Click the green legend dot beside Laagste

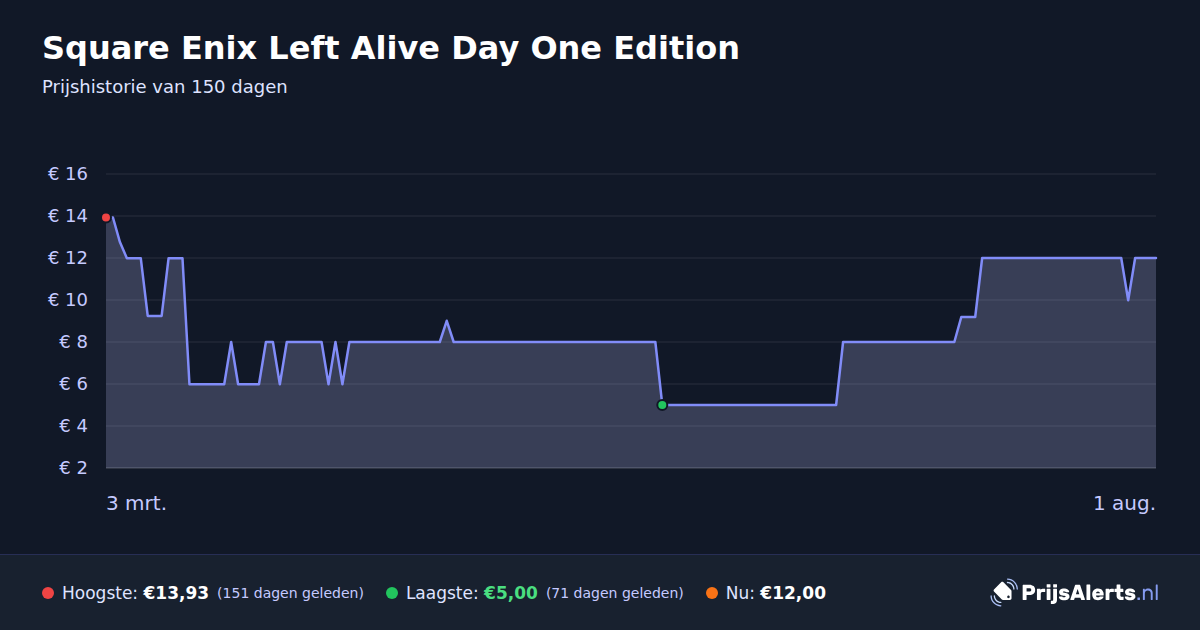click(x=392, y=593)
